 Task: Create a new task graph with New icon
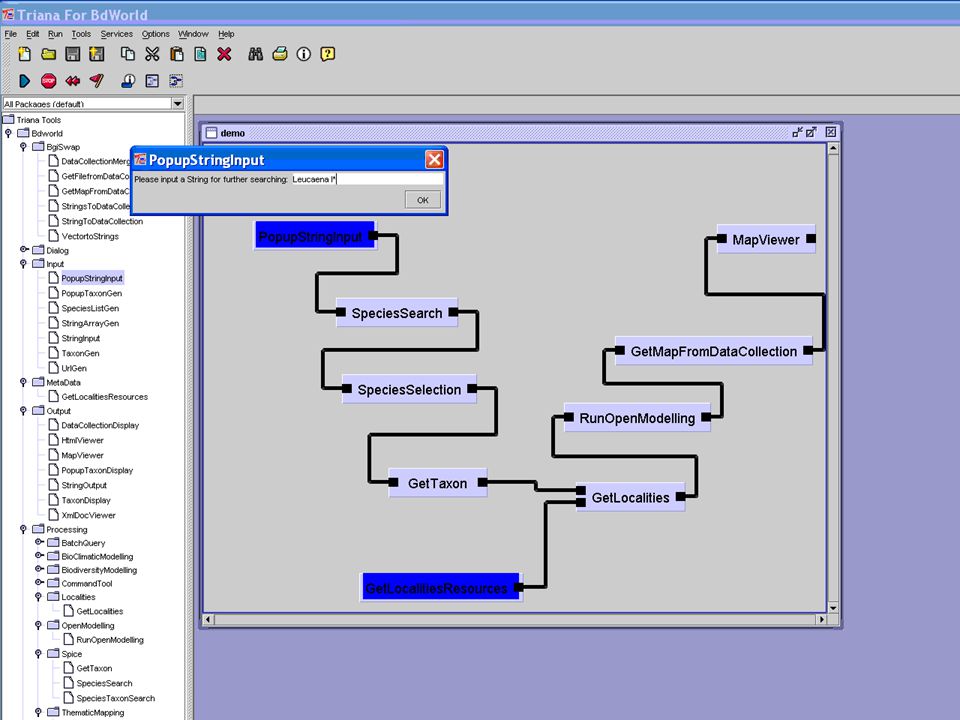coord(24,54)
